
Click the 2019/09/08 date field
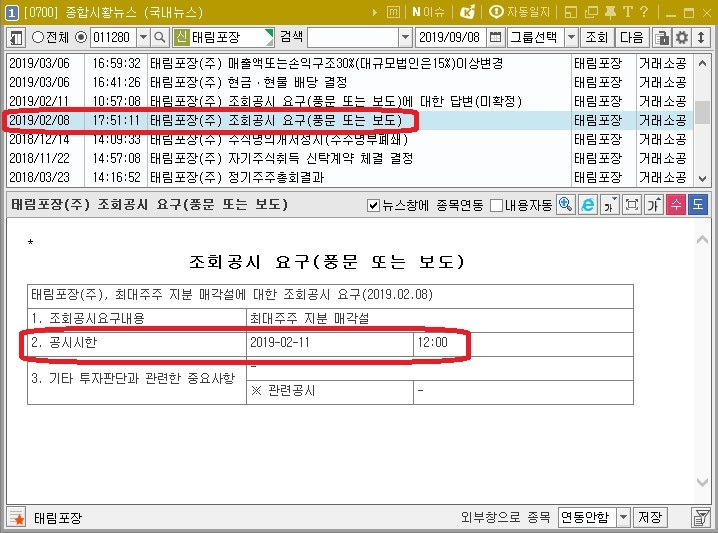451,37
